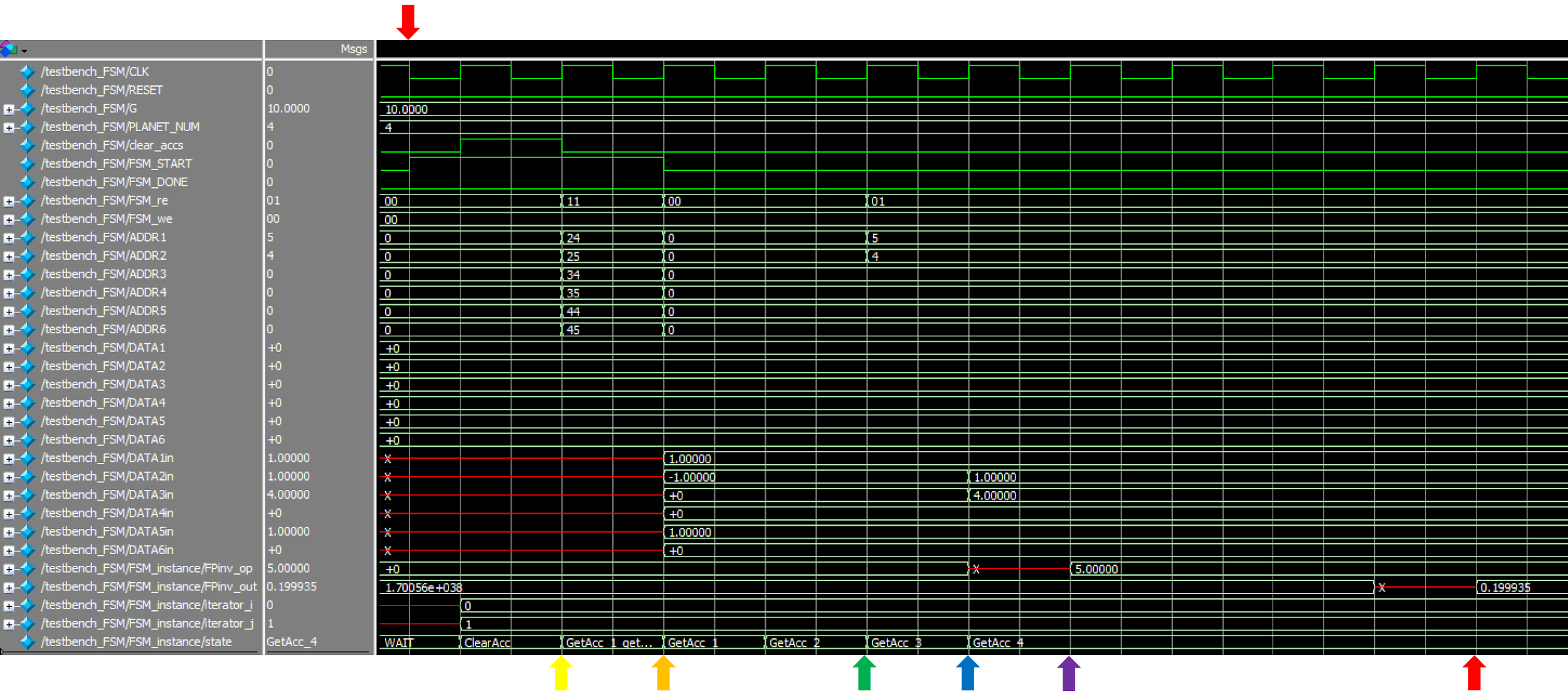Image resolution: width=1568 pixels, height=697 pixels.
Task: Click the 5.00000 FPinv_op waveform value
Action: (1096, 569)
